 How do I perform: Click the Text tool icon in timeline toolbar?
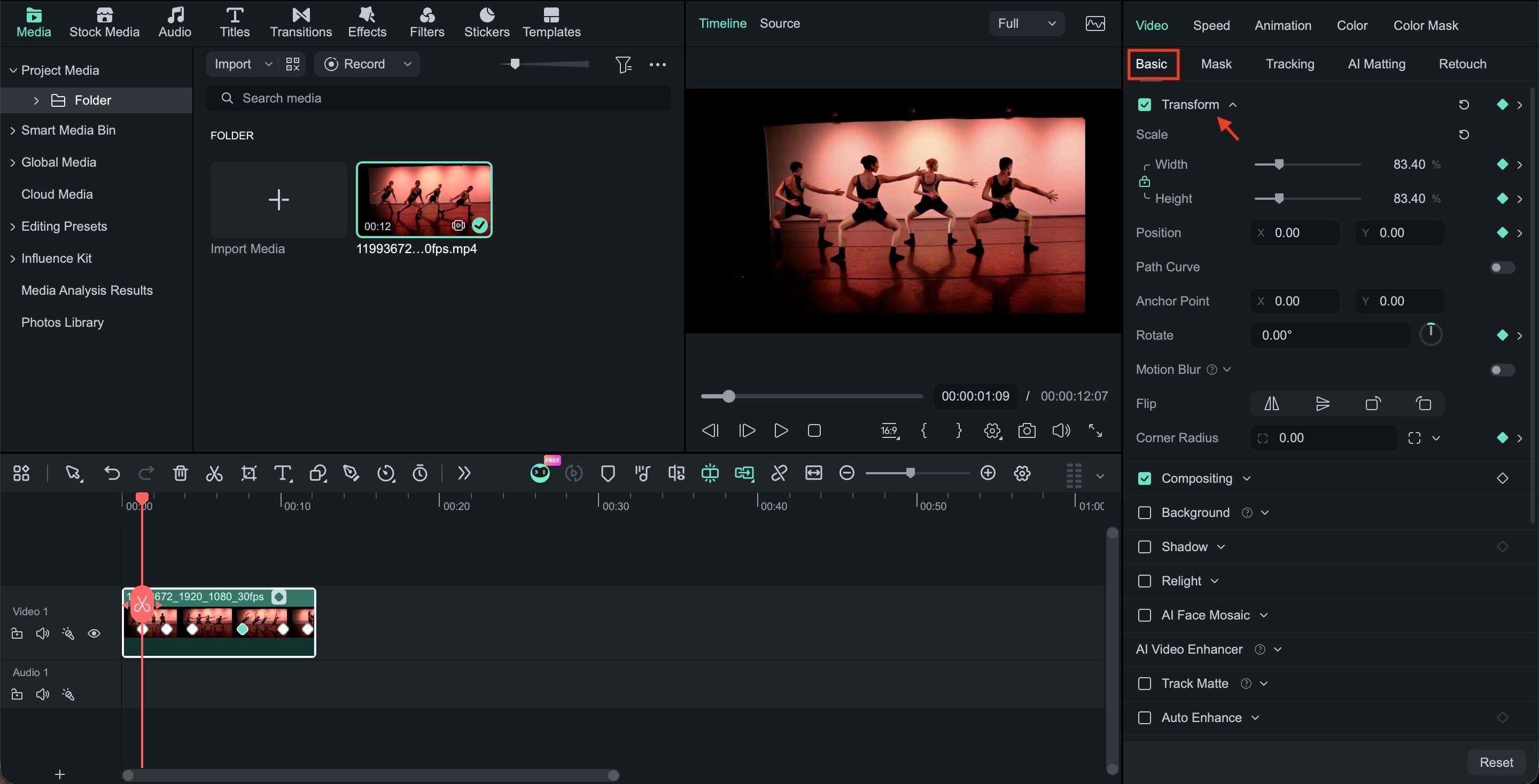point(283,474)
